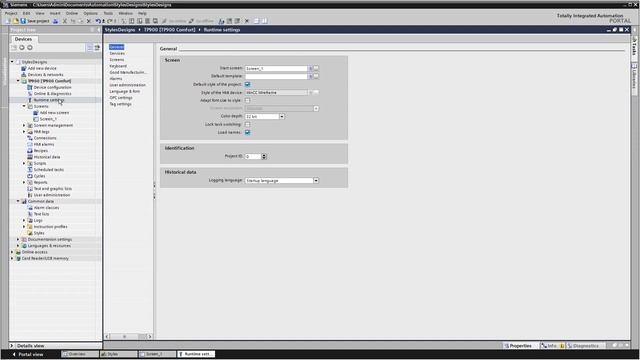The height and width of the screenshot is (360, 640).
Task: Collapse the Screens folder in project tree
Action: tap(24, 106)
